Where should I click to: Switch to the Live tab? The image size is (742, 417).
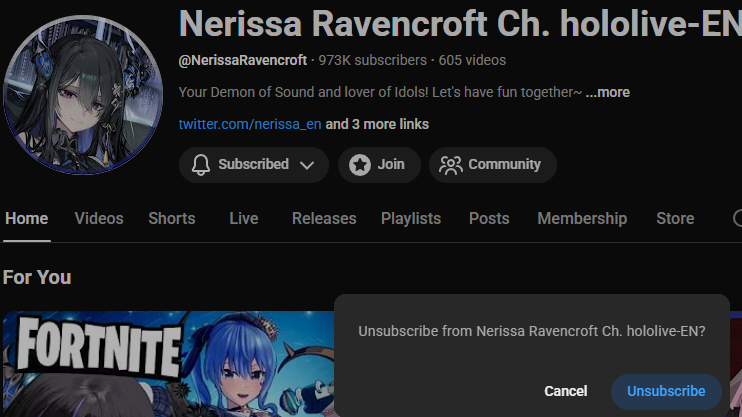pos(244,219)
